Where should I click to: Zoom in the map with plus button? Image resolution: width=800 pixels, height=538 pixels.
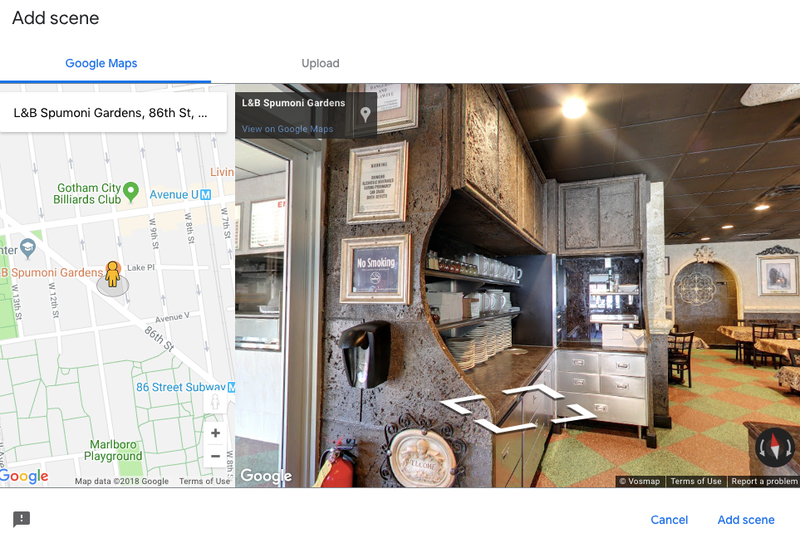pyautogui.click(x=215, y=433)
